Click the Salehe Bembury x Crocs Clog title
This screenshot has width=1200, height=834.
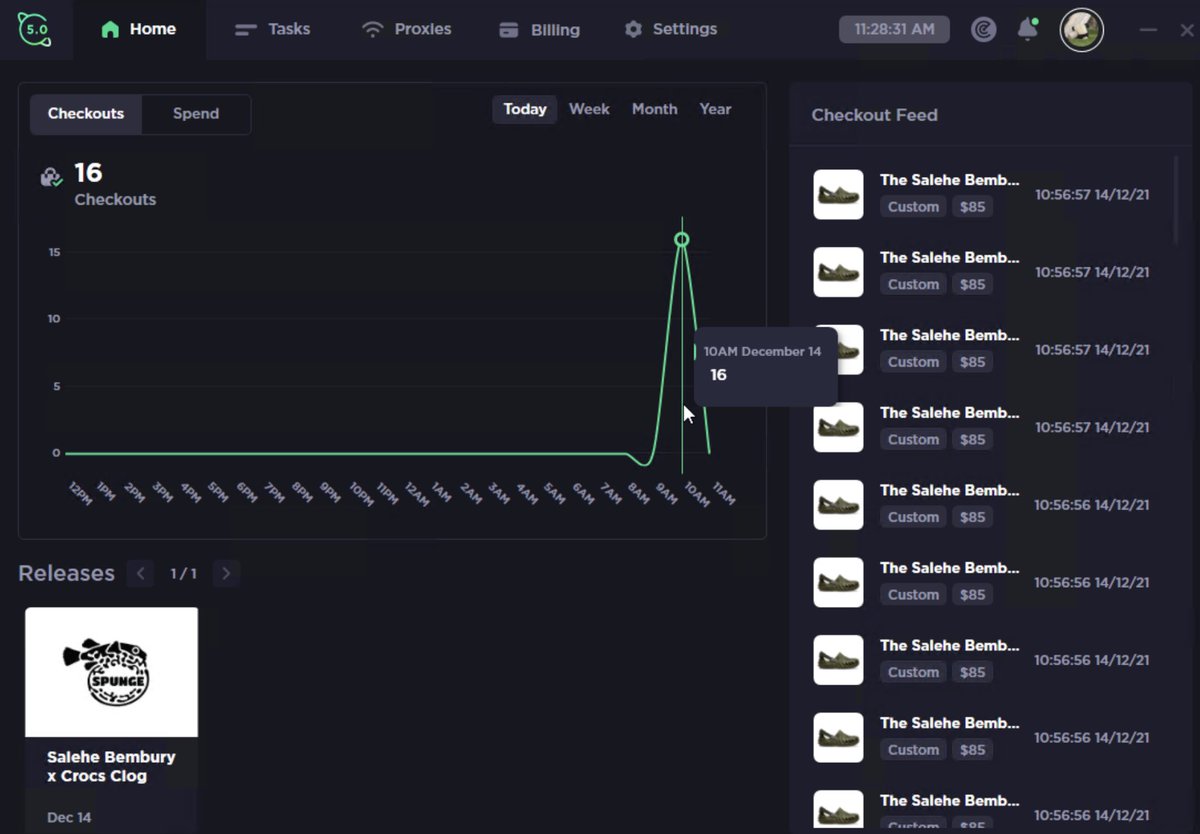click(x=111, y=766)
